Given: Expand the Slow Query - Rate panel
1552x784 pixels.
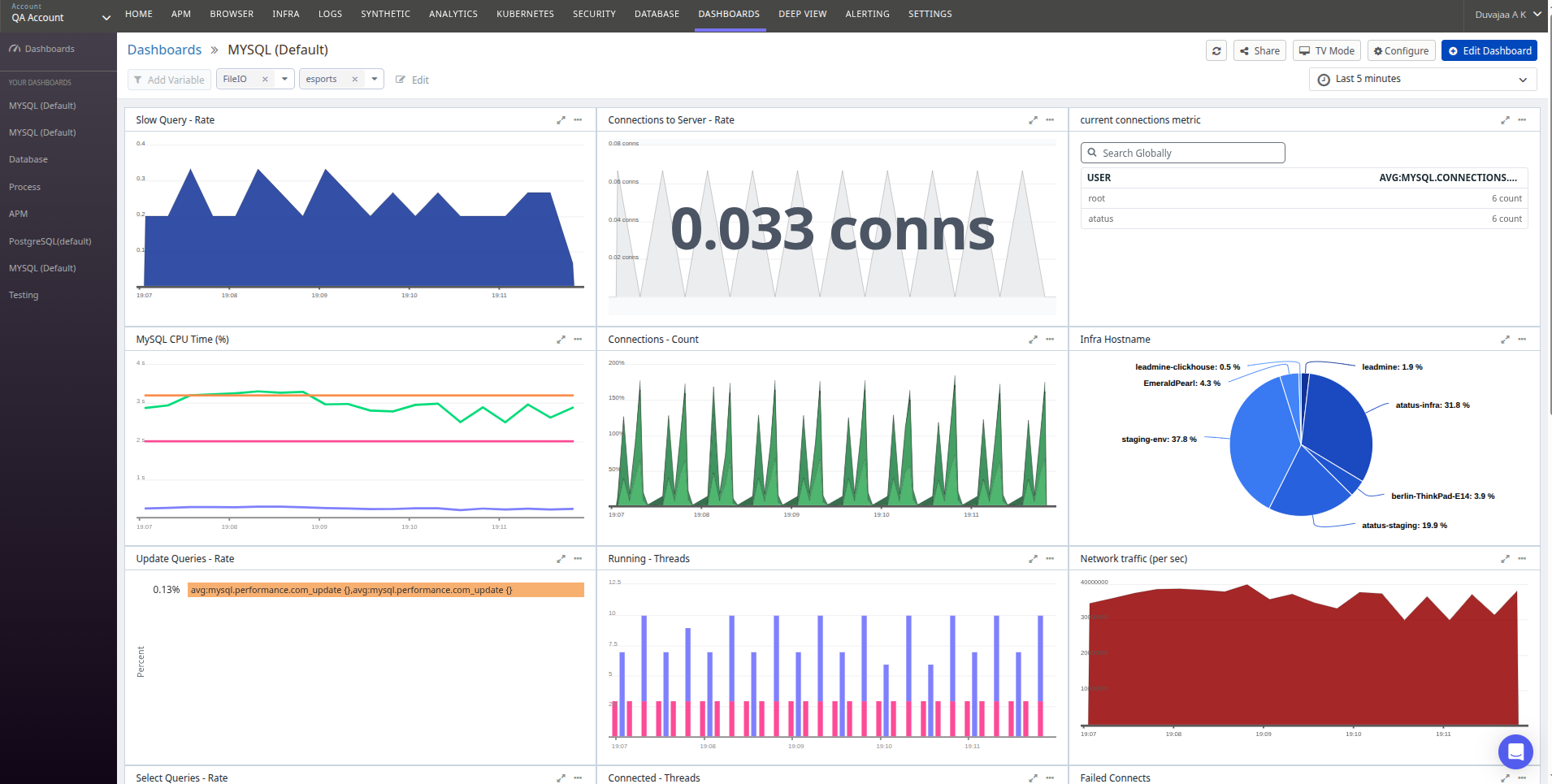Looking at the screenshot, I should 561,120.
